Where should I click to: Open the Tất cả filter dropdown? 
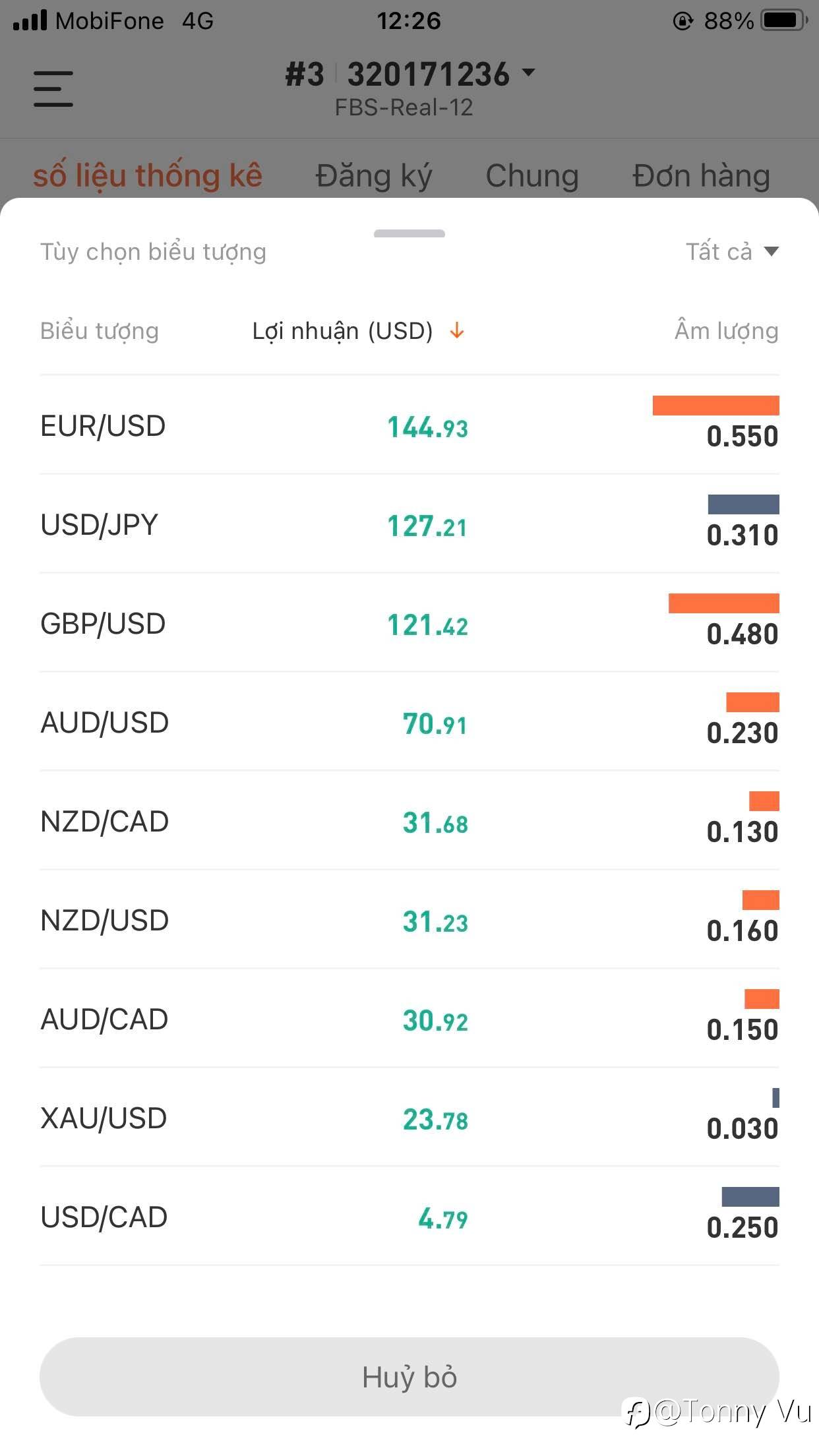pyautogui.click(x=732, y=252)
